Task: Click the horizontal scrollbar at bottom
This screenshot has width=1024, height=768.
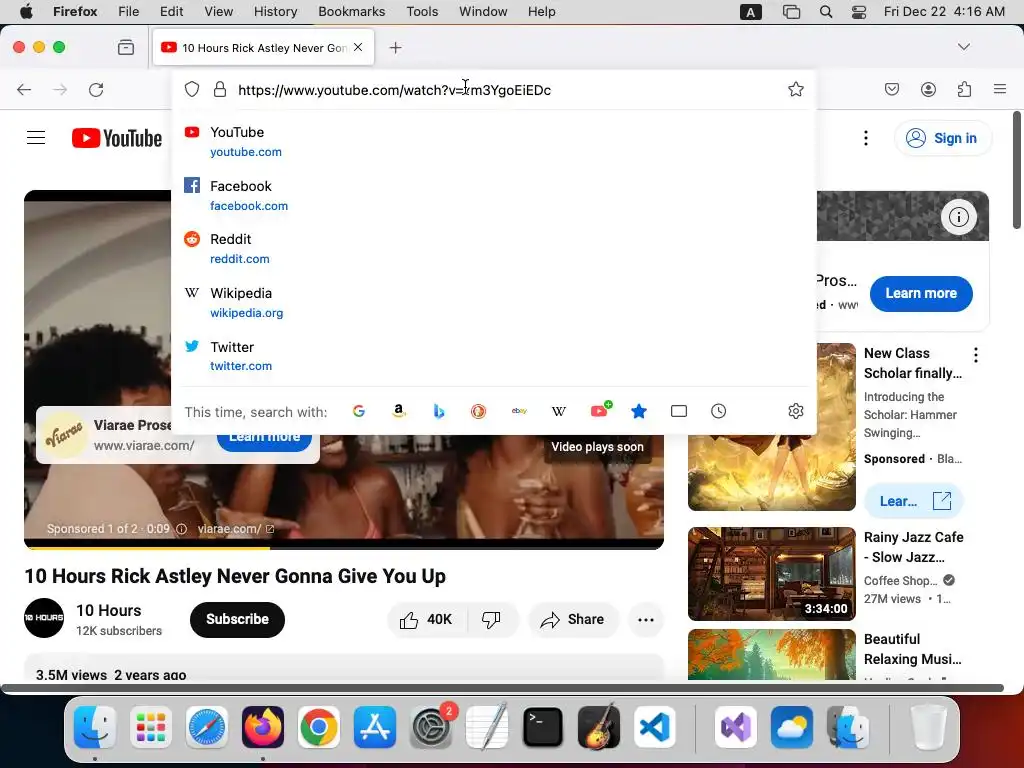Action: pos(503,688)
